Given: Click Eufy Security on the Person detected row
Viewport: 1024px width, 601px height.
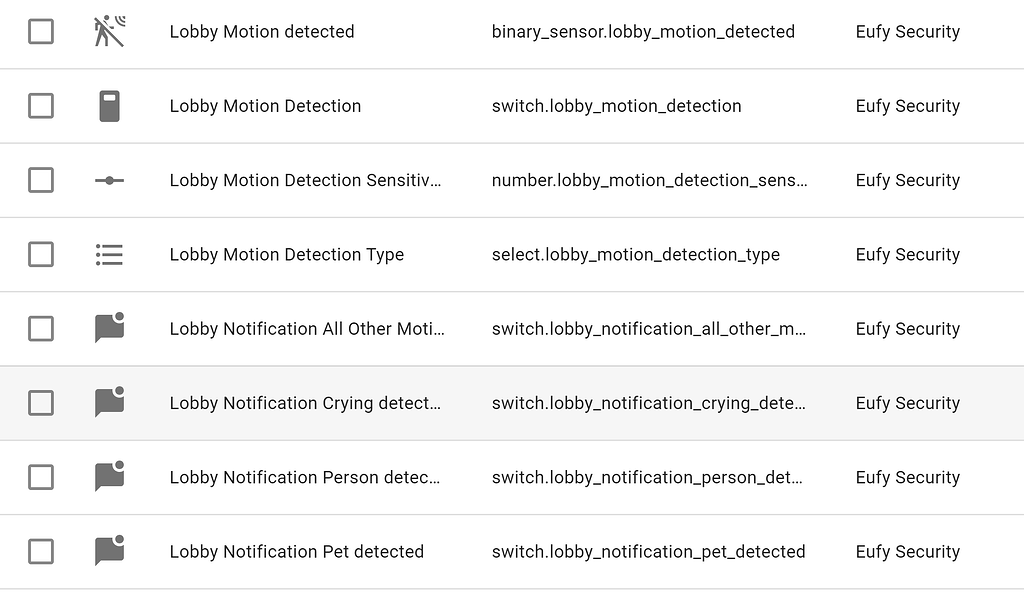Looking at the screenshot, I should 907,477.
